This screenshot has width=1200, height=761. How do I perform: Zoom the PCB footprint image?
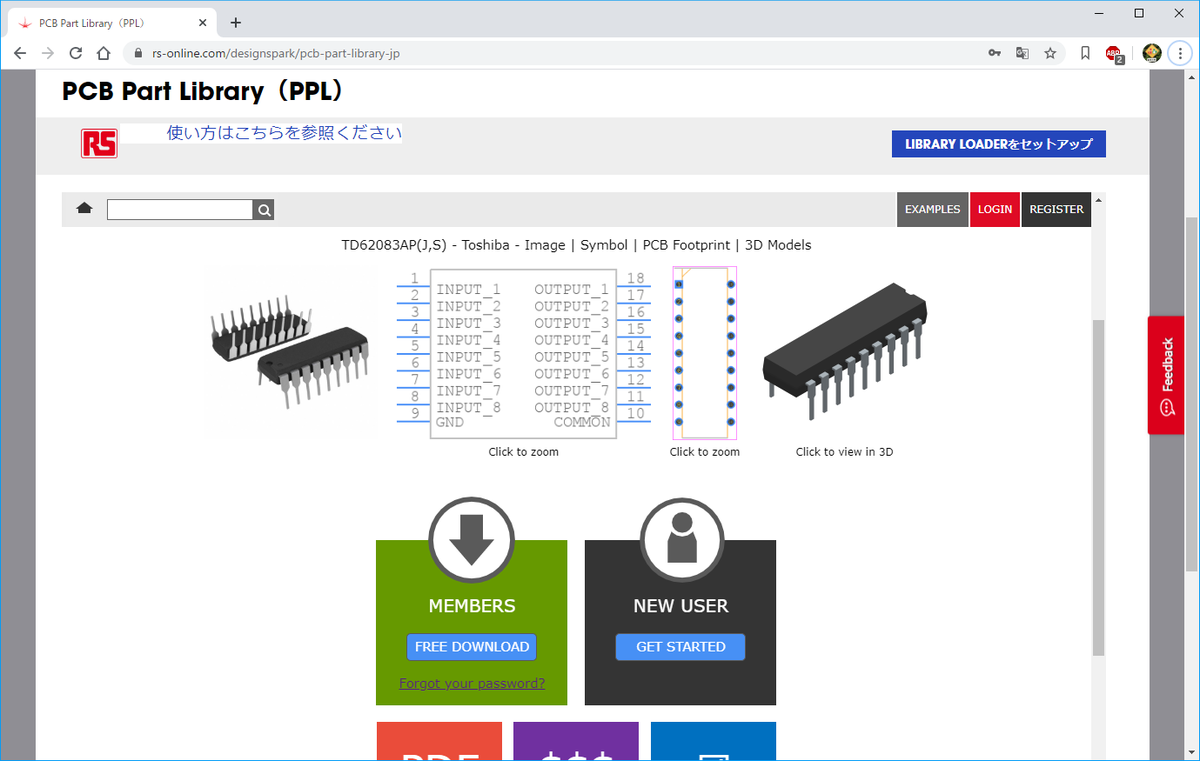coord(705,353)
